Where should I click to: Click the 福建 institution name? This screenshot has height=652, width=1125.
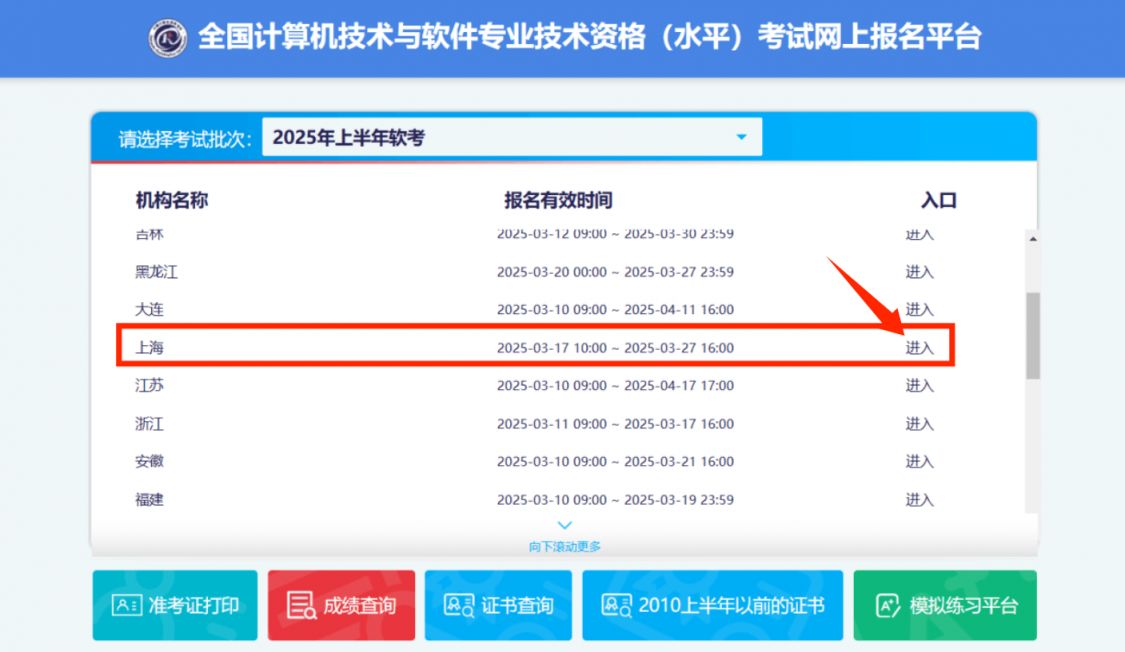(149, 500)
